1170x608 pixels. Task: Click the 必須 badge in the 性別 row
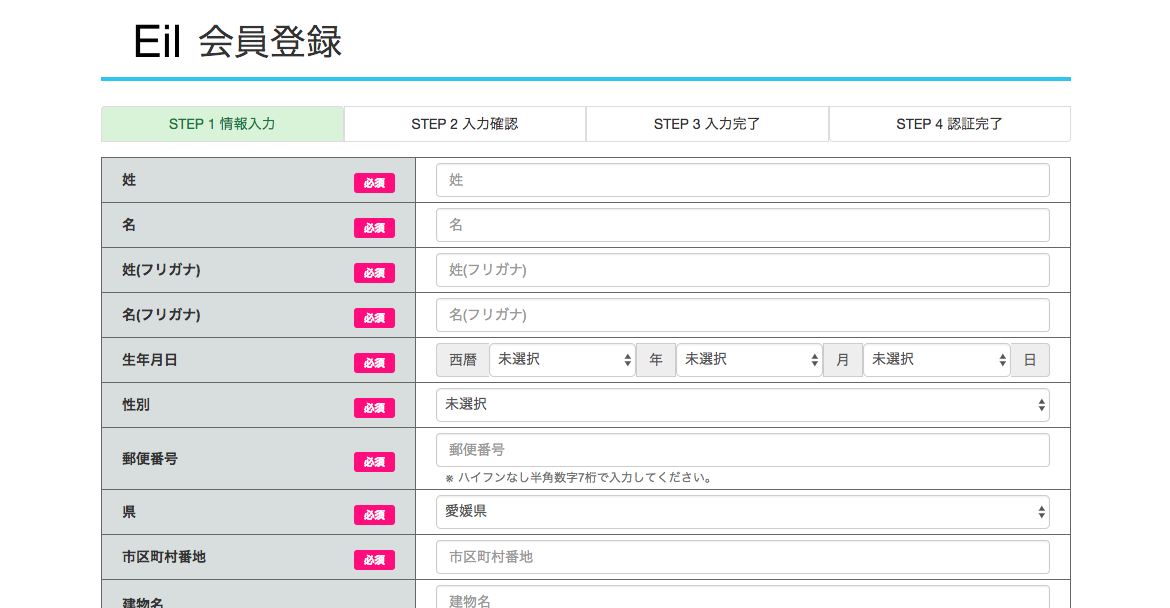click(x=375, y=408)
